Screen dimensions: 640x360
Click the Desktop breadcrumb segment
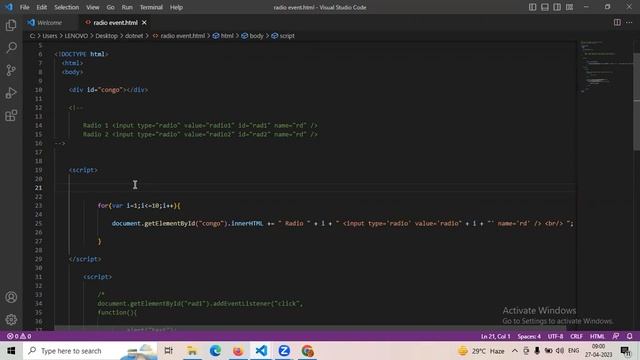107,36
